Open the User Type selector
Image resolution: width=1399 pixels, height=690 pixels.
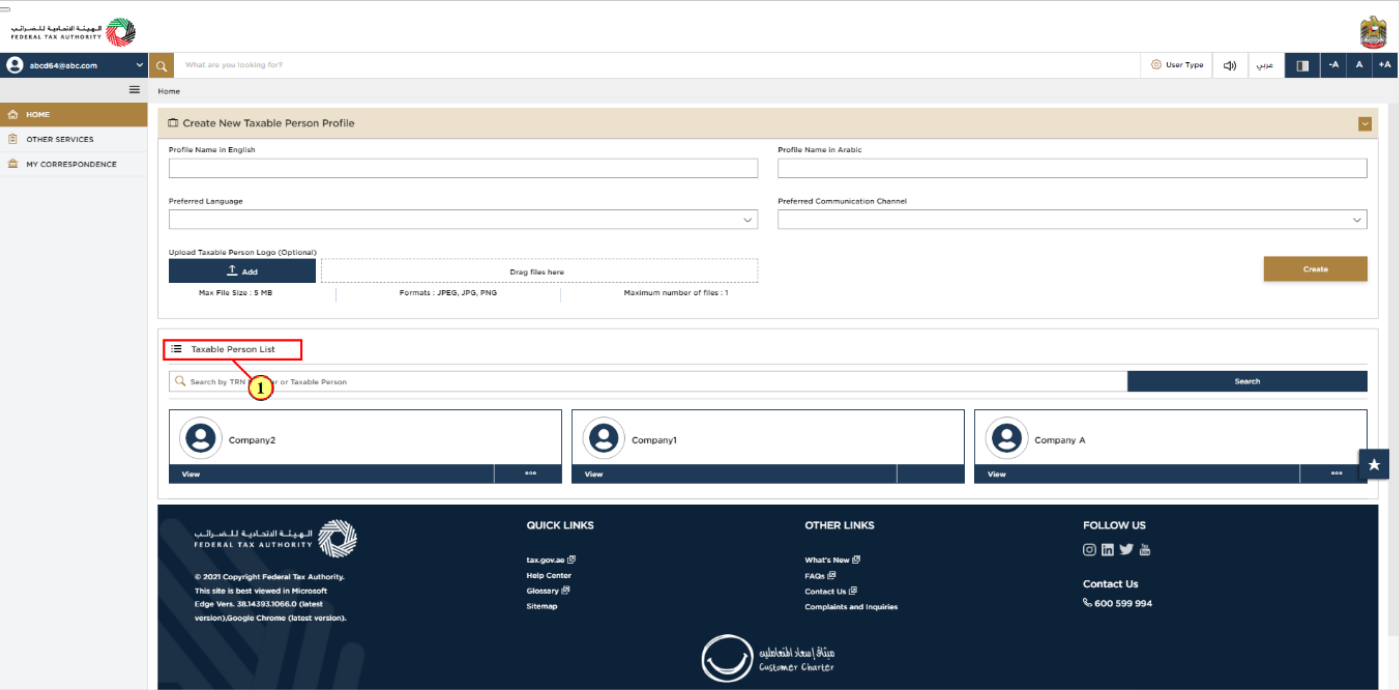1177,65
